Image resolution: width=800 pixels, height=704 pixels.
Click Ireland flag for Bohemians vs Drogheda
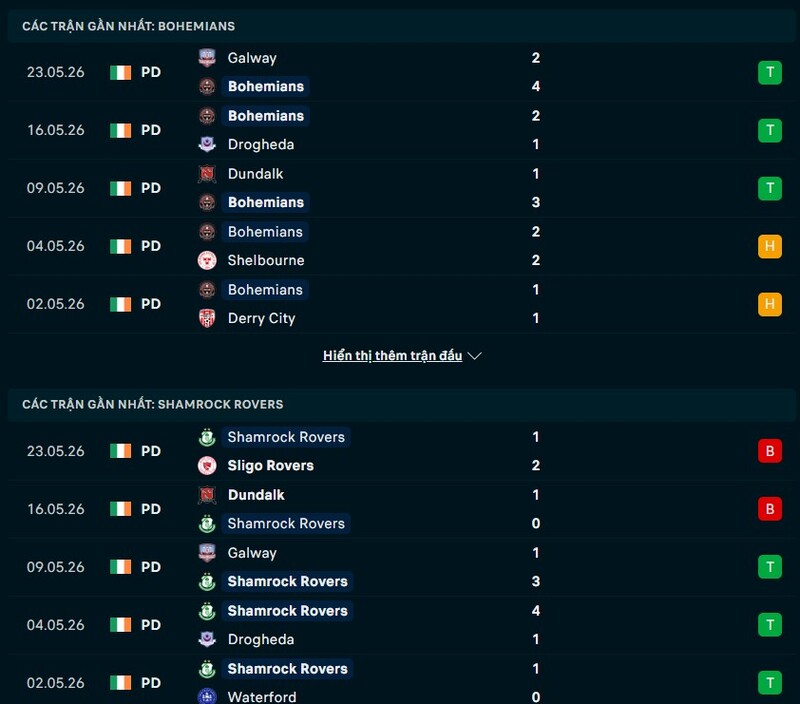point(120,131)
